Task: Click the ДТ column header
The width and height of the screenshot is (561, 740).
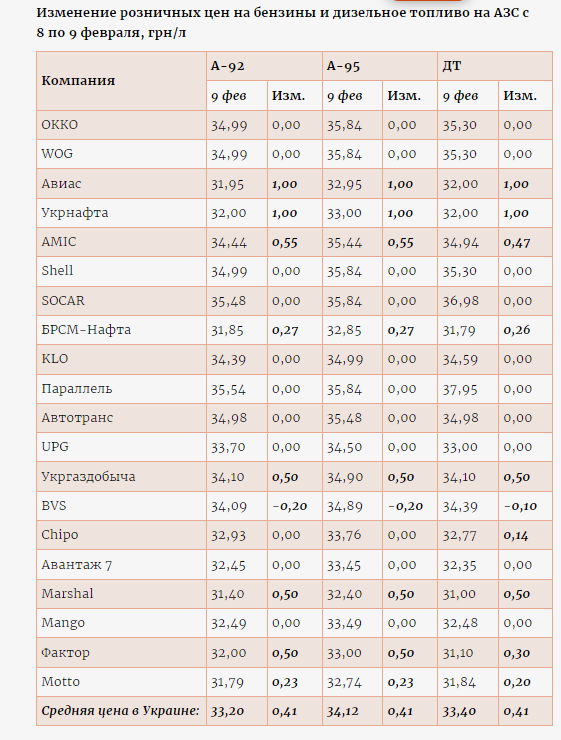Action: [452, 66]
